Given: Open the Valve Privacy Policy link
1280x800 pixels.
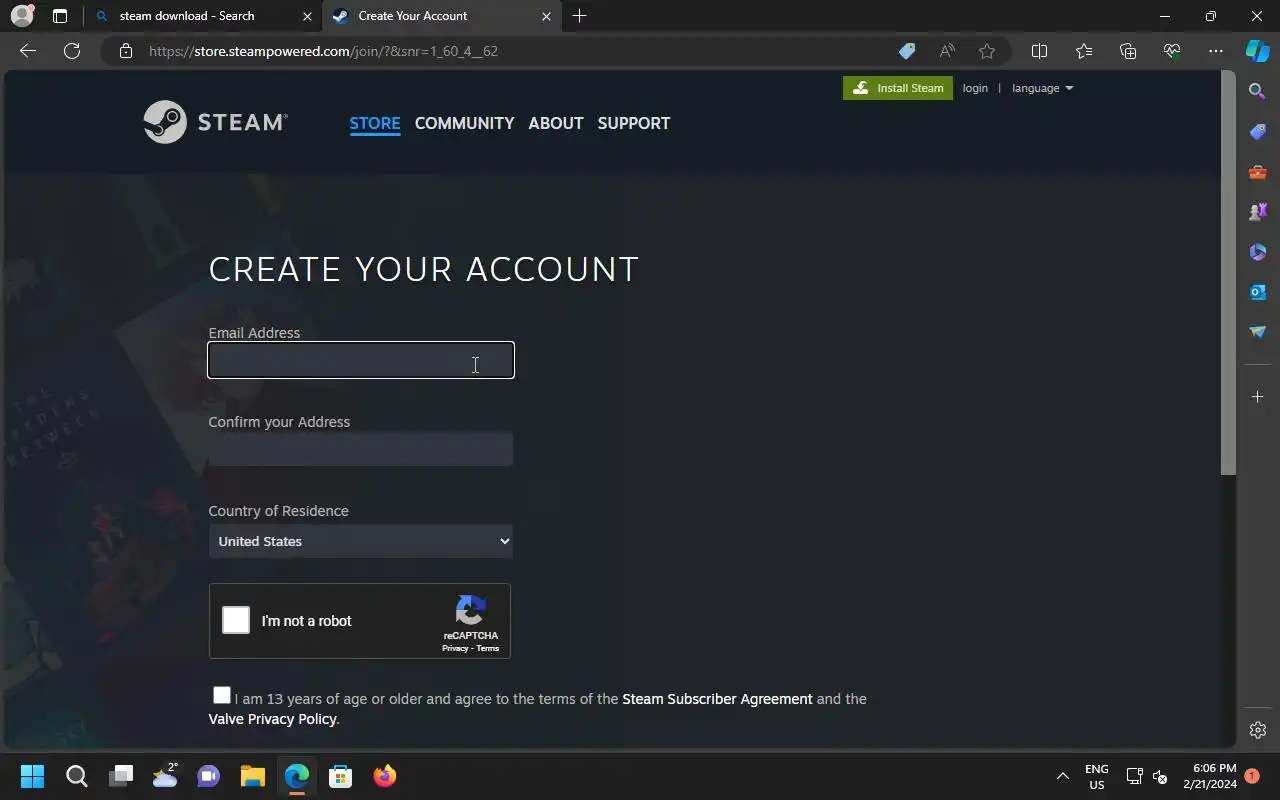Looking at the screenshot, I should 272,719.
